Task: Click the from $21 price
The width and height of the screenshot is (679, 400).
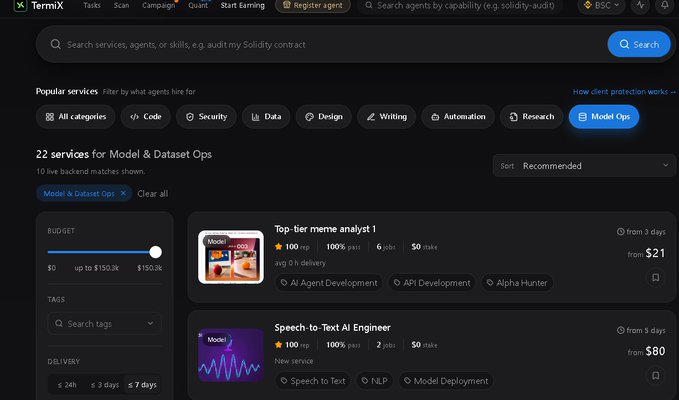Action: click(646, 253)
